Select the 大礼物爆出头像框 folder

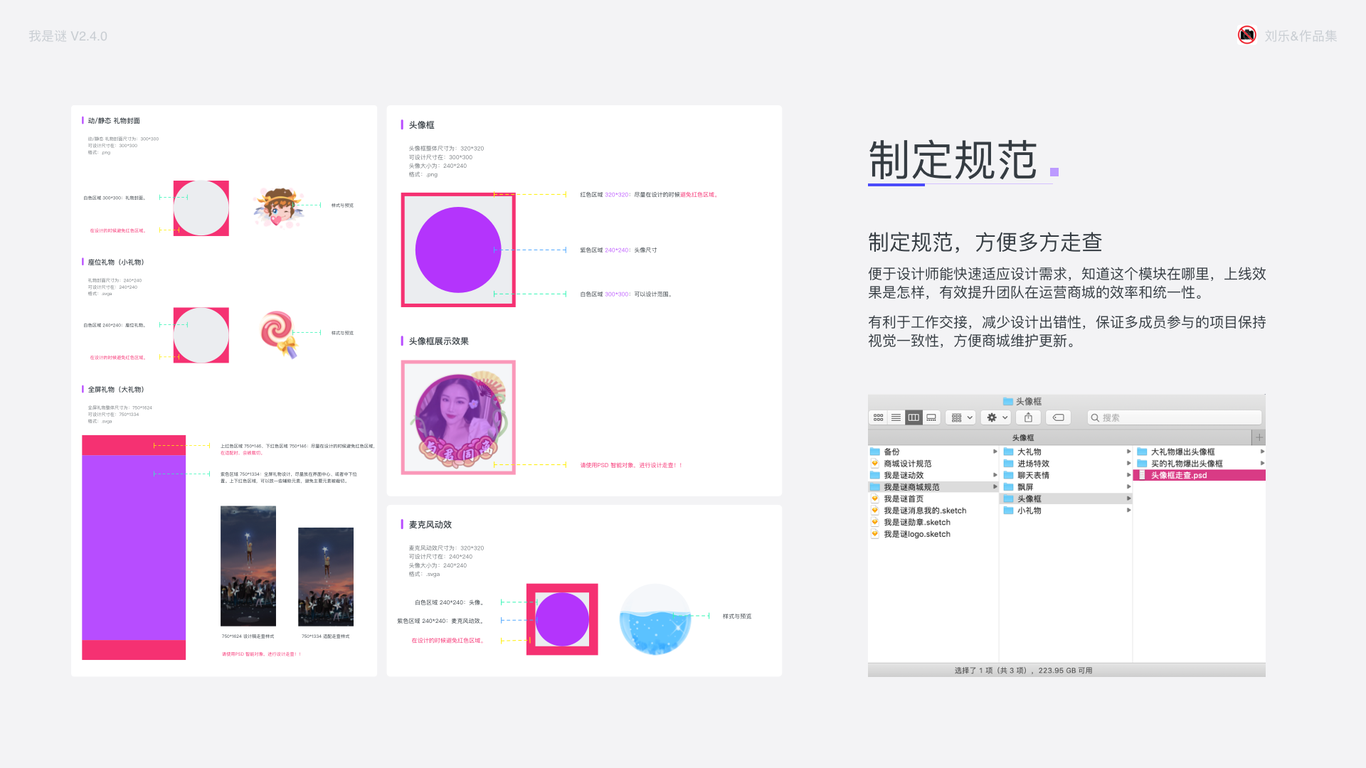pos(1200,452)
